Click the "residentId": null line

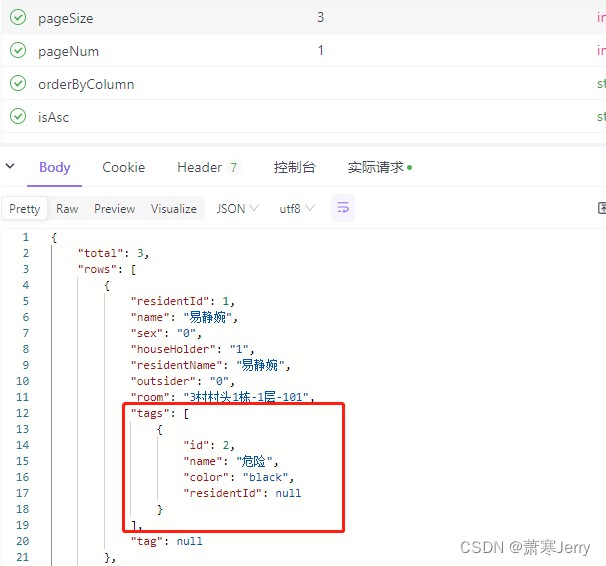(x=242, y=493)
